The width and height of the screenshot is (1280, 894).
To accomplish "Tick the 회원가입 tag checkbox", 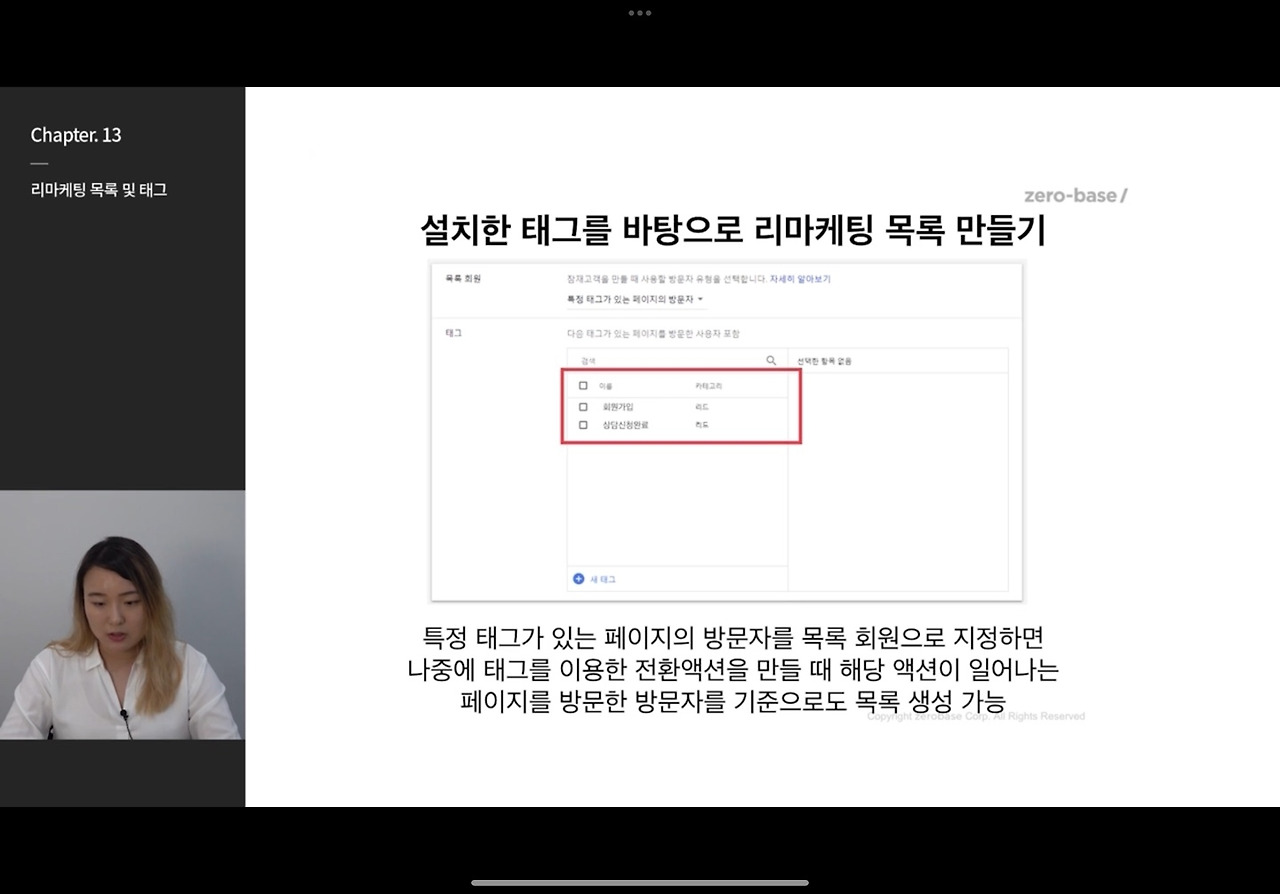I will coord(583,407).
